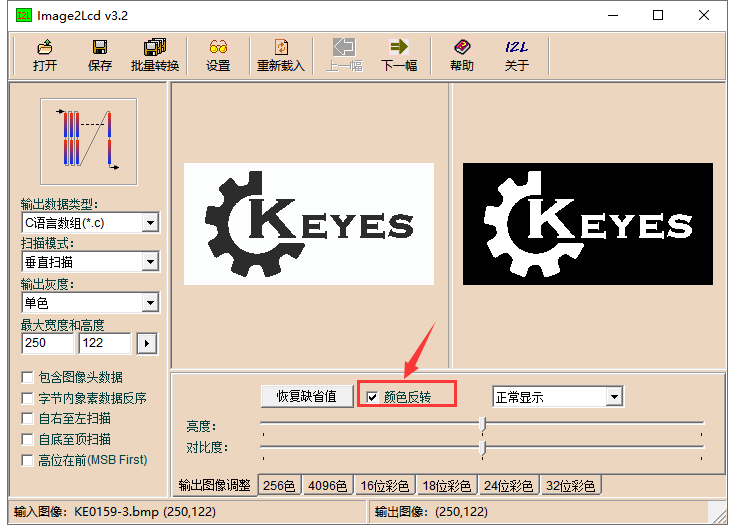The width and height of the screenshot is (735, 532).
Task: Switch to the 4096色 tab
Action: point(328,486)
